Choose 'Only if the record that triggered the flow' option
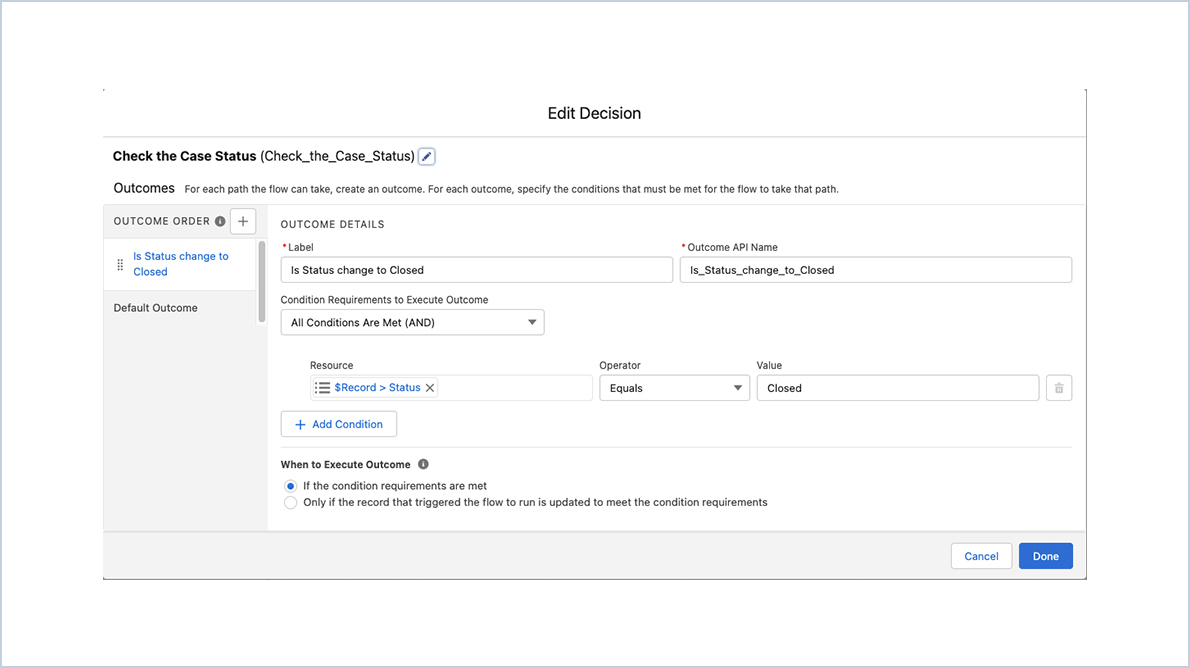 [290, 502]
